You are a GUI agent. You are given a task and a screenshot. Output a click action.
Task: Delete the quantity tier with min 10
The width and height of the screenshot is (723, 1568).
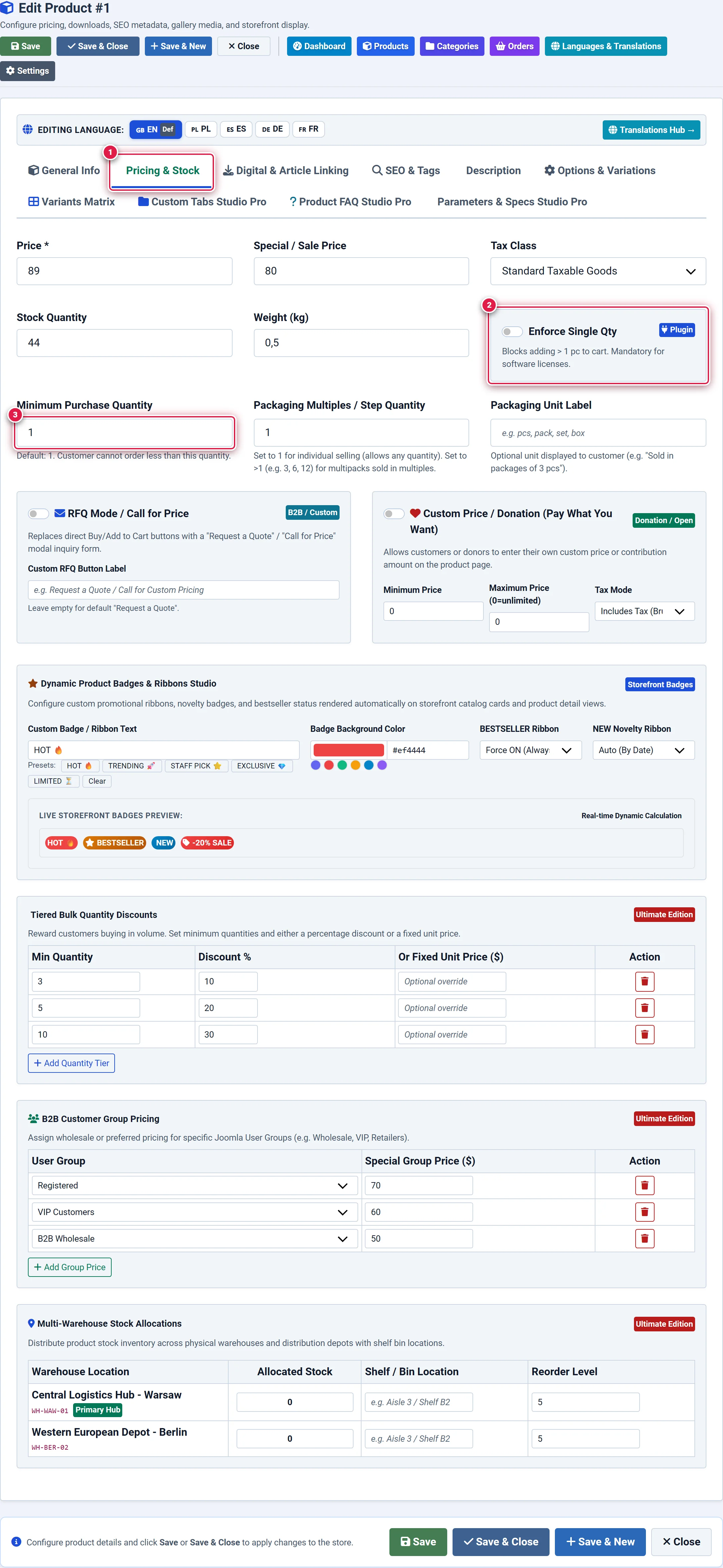(645, 1034)
